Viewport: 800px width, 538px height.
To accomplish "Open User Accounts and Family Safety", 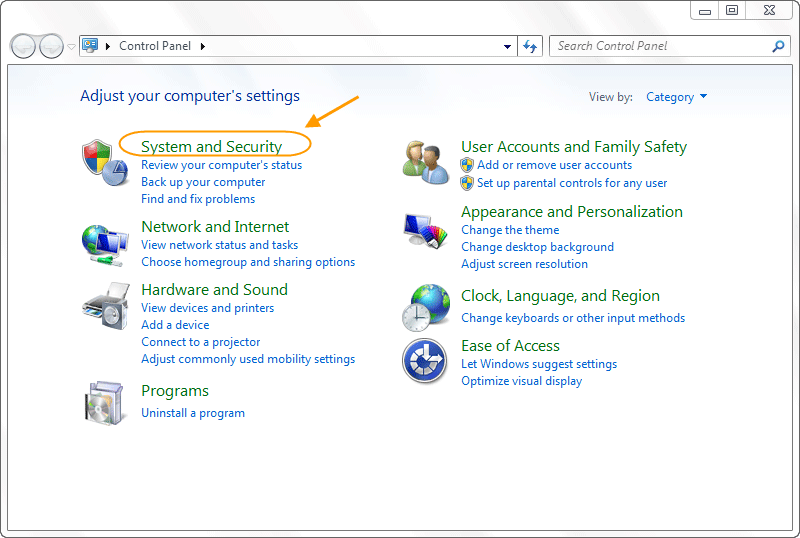I will [574, 147].
